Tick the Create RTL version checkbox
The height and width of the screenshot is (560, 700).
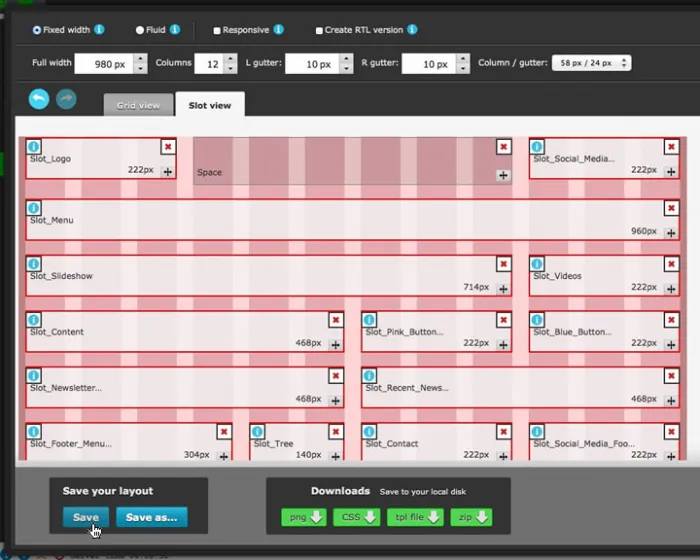point(319,30)
